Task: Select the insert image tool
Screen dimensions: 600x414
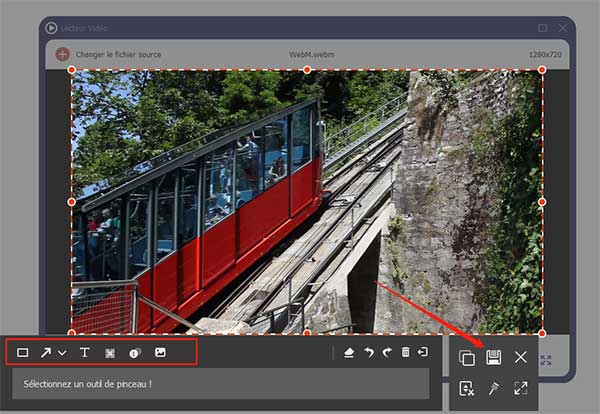Action: (159, 352)
